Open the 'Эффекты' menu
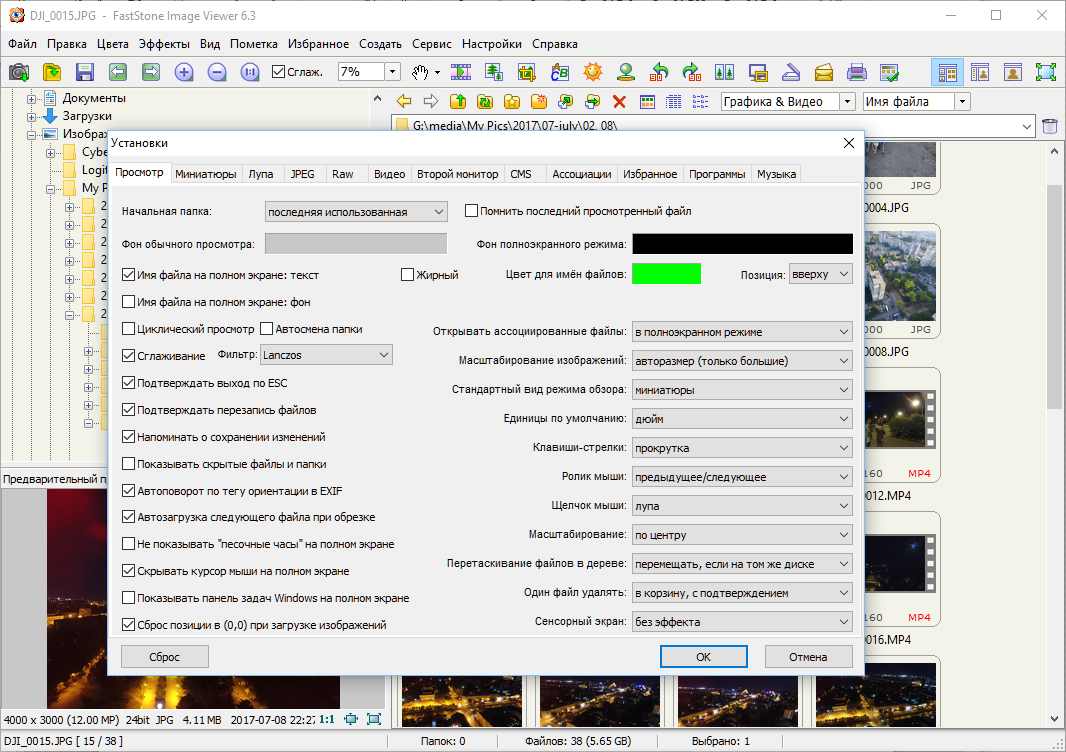This screenshot has width=1066, height=752. pyautogui.click(x=164, y=44)
